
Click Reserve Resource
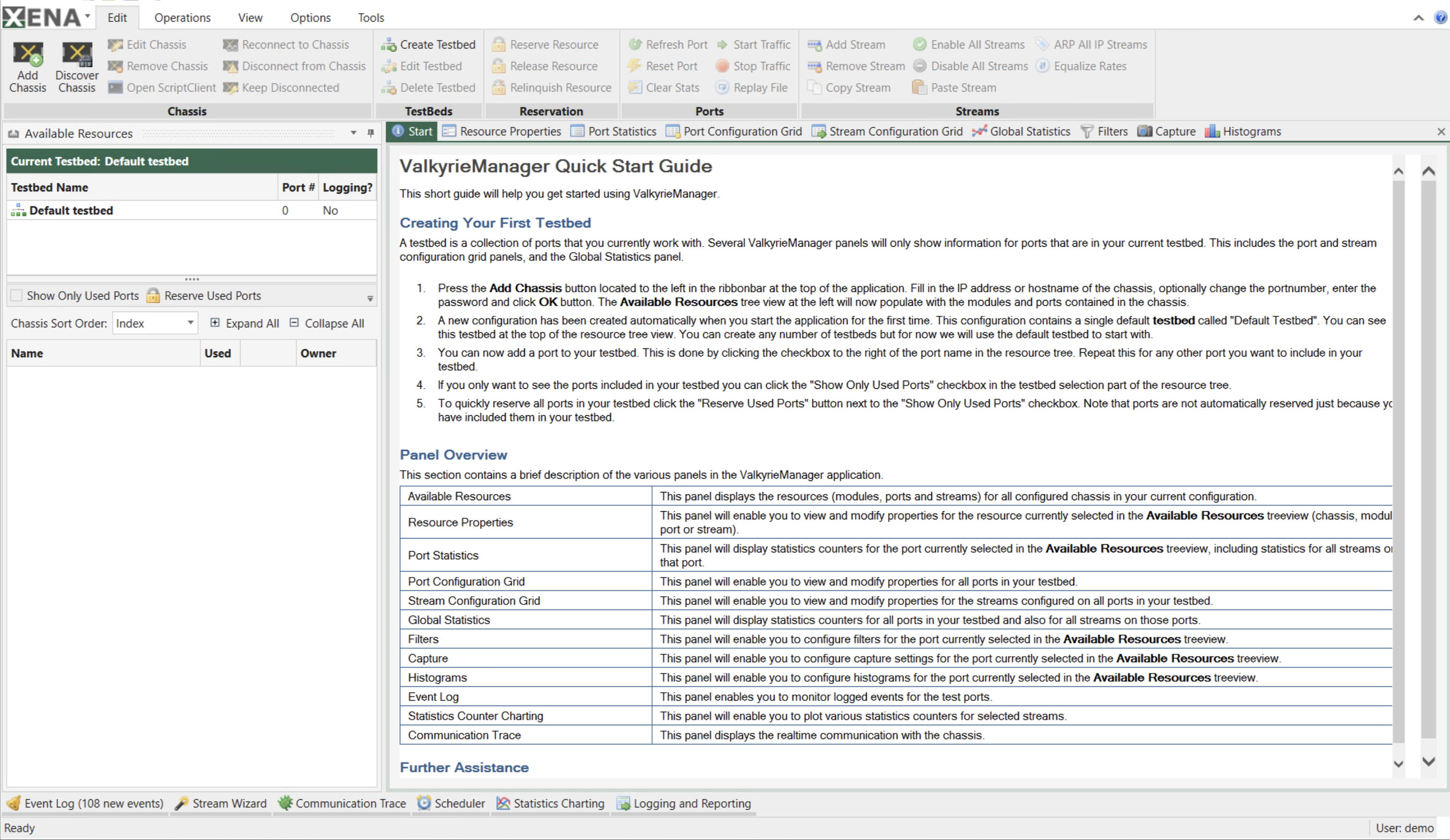545,44
